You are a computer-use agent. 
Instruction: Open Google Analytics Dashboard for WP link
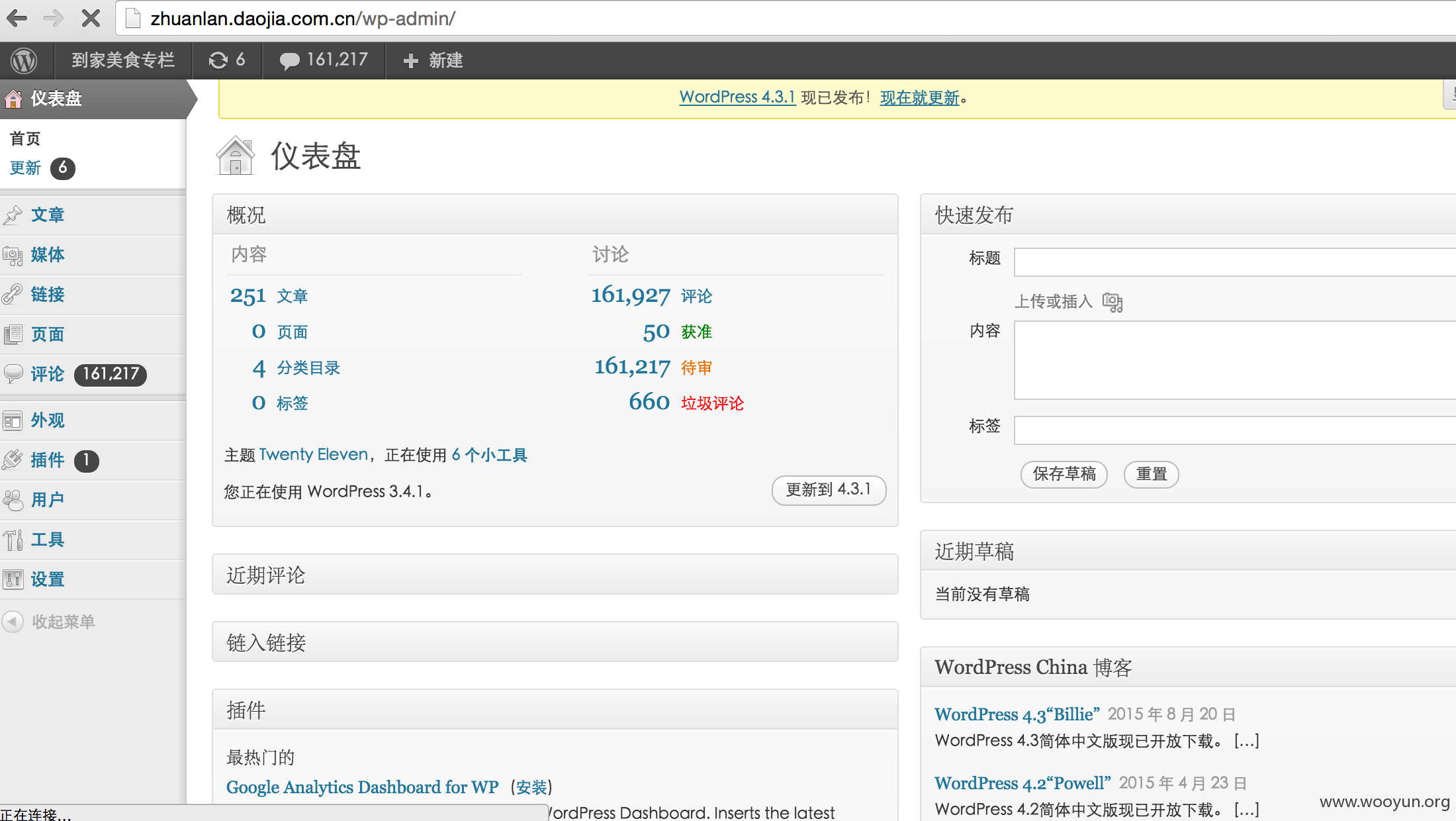(x=362, y=787)
